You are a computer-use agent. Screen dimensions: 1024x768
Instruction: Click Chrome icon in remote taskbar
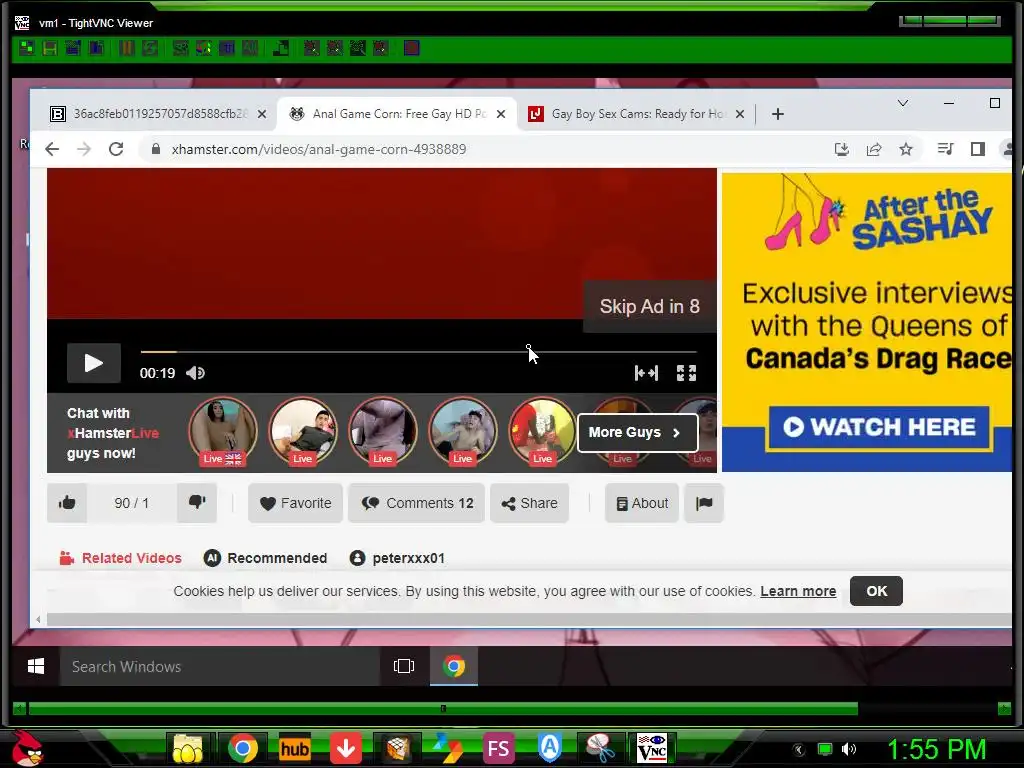tap(454, 666)
